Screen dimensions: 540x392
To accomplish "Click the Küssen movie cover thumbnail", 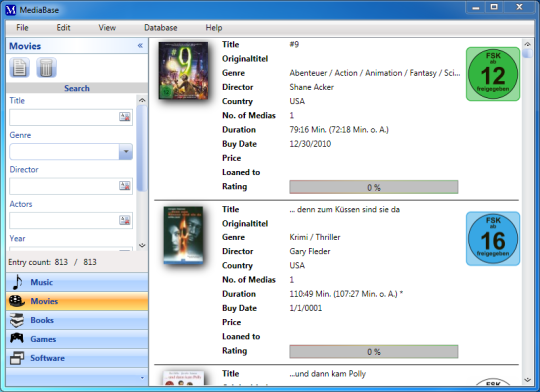I will (x=183, y=235).
